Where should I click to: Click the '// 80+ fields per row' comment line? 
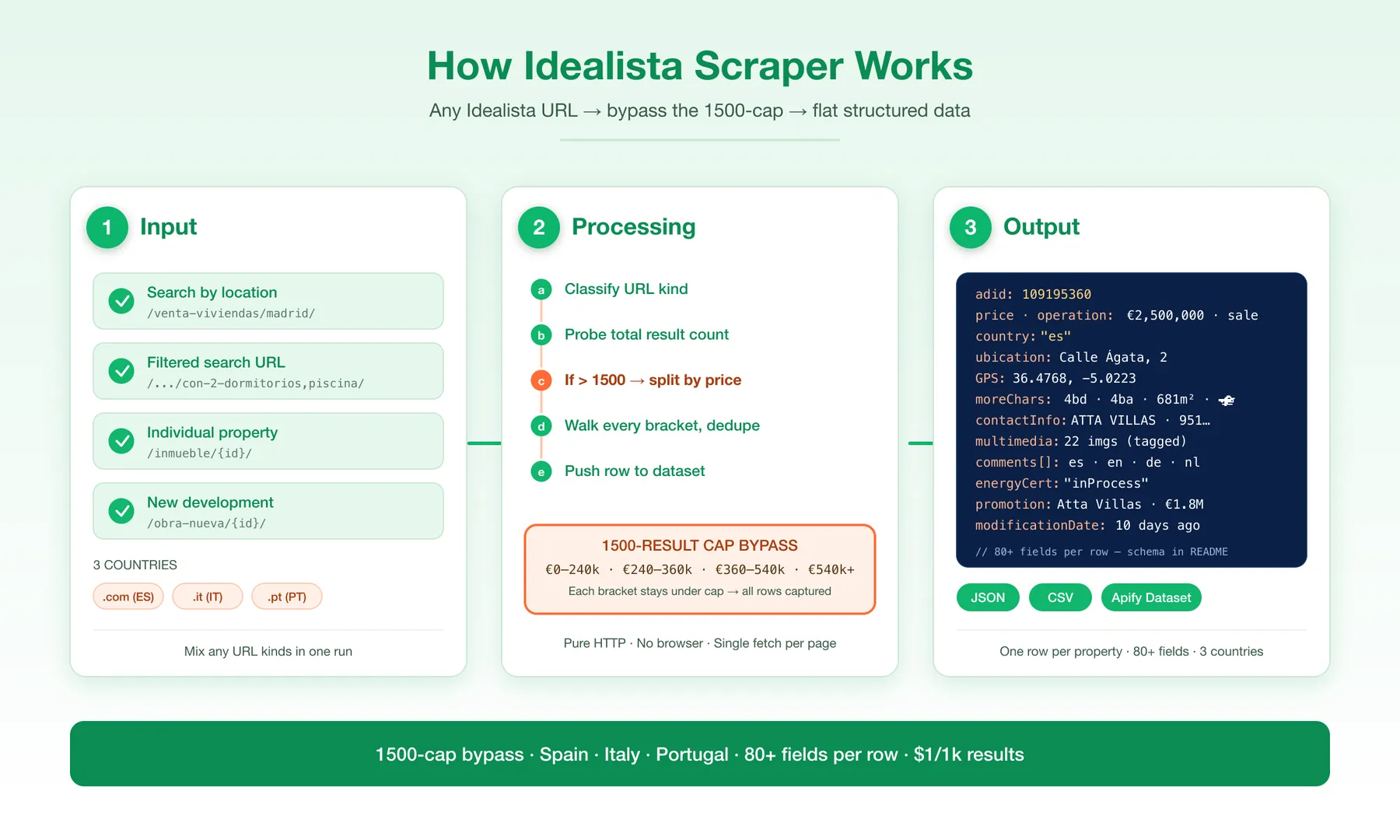[1101, 551]
